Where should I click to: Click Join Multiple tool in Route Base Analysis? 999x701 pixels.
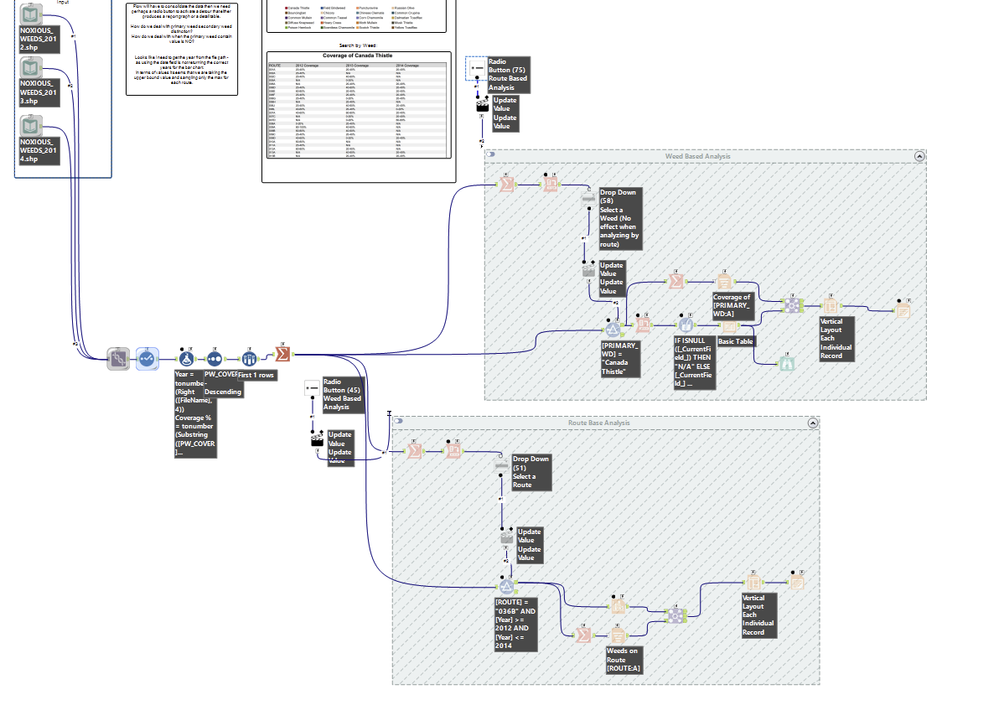(675, 615)
